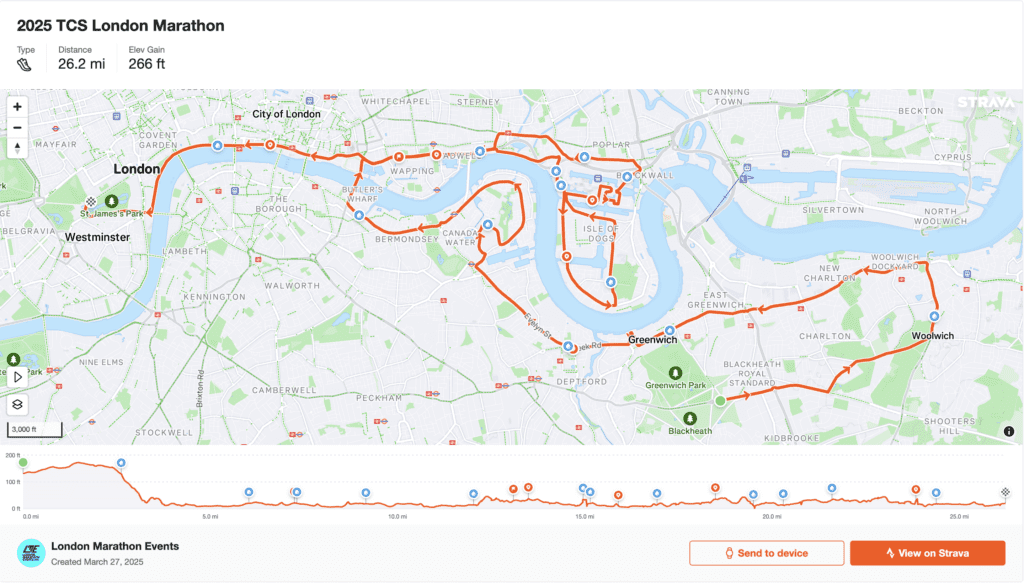Click the London Marathon Events avatar

(31, 553)
